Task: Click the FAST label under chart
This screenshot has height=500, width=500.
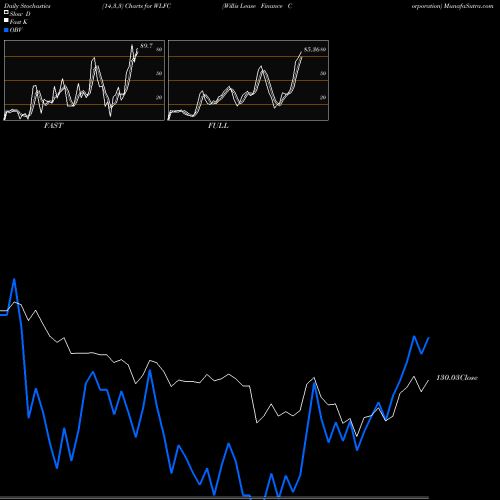Action: (53, 126)
